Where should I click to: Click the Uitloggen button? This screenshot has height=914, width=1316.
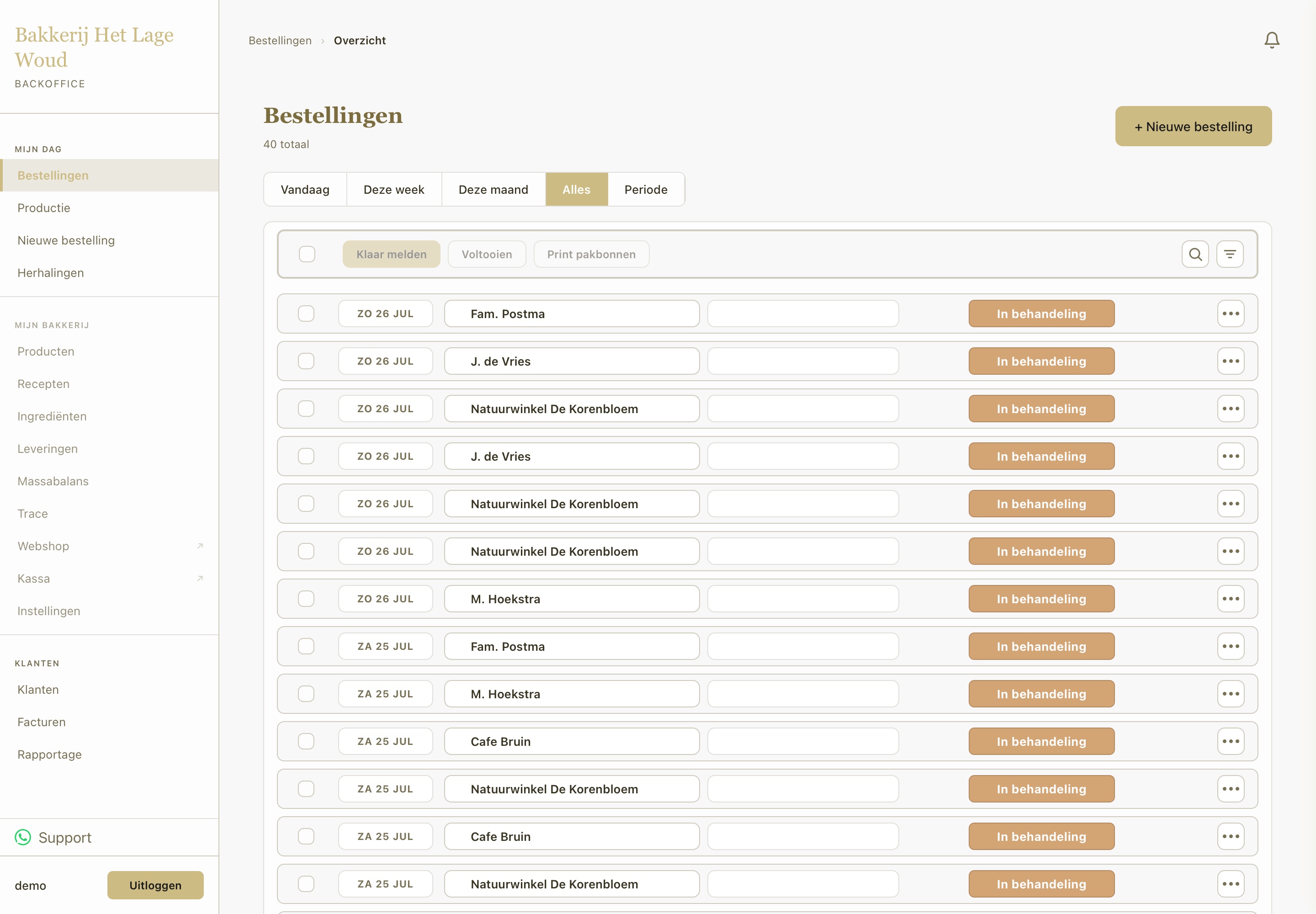[155, 885]
